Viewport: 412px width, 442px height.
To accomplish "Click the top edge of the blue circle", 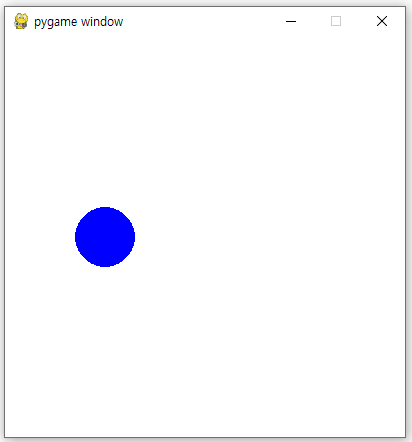I will tap(105, 208).
